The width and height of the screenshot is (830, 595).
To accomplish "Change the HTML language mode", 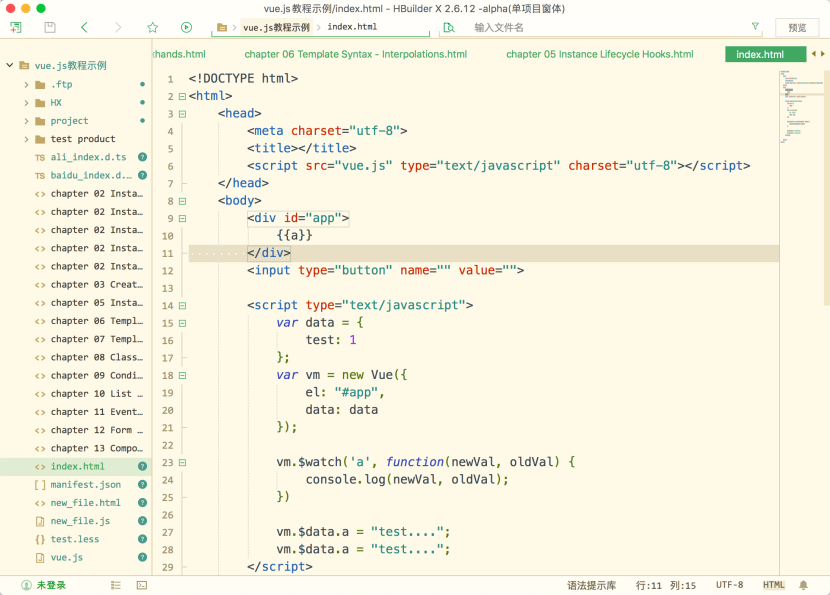I will (x=773, y=585).
